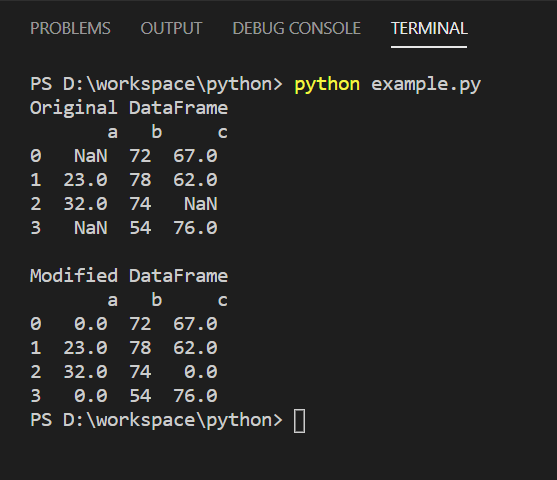Image resolution: width=557 pixels, height=480 pixels.
Task: Click first prompt PS D:\workspace\python>
Action: coord(156,85)
